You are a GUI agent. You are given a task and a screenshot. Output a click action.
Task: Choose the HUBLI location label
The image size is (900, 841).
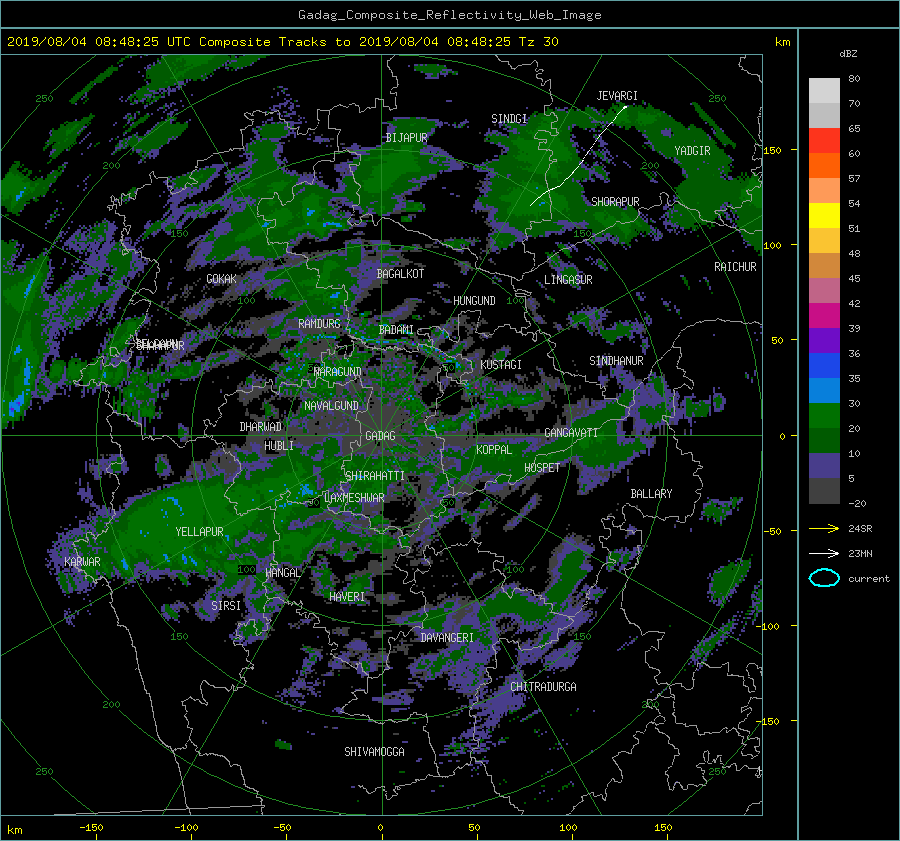tap(278, 446)
